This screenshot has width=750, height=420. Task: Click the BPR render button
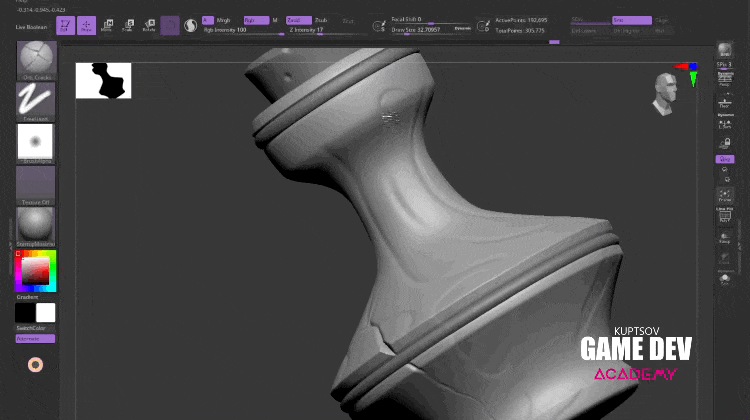click(x=725, y=50)
